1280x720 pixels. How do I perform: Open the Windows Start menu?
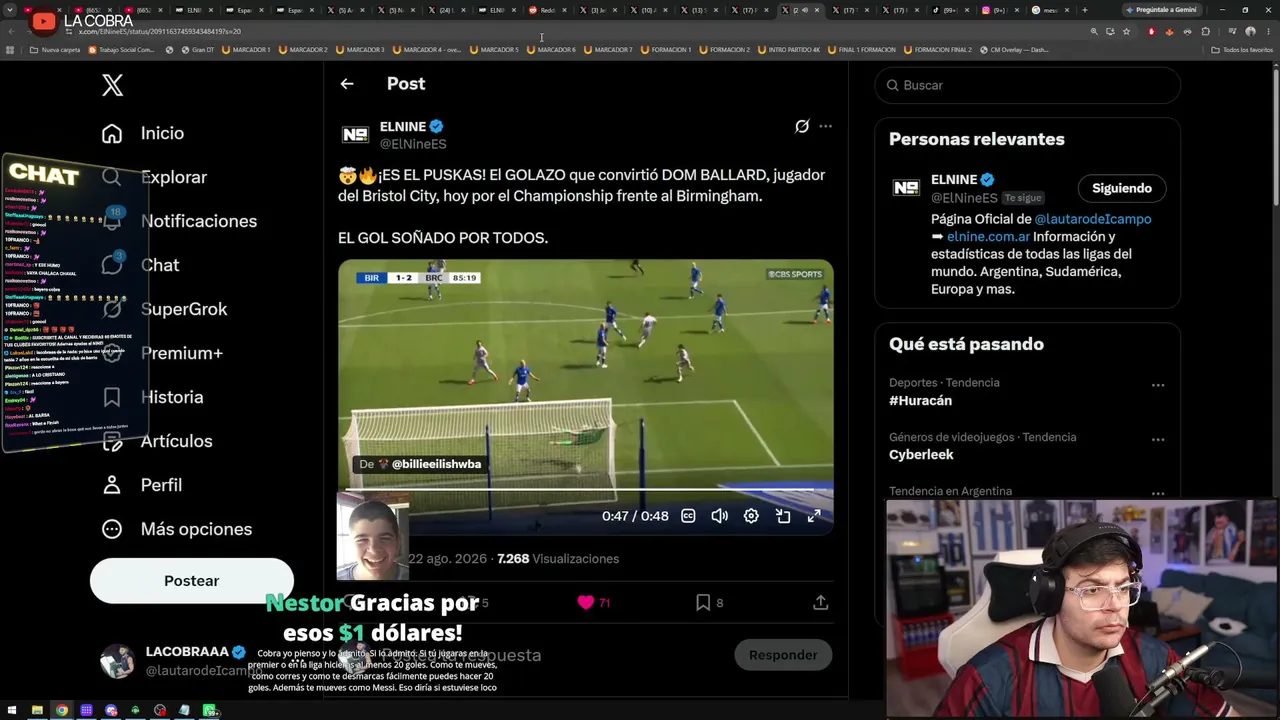[12, 710]
